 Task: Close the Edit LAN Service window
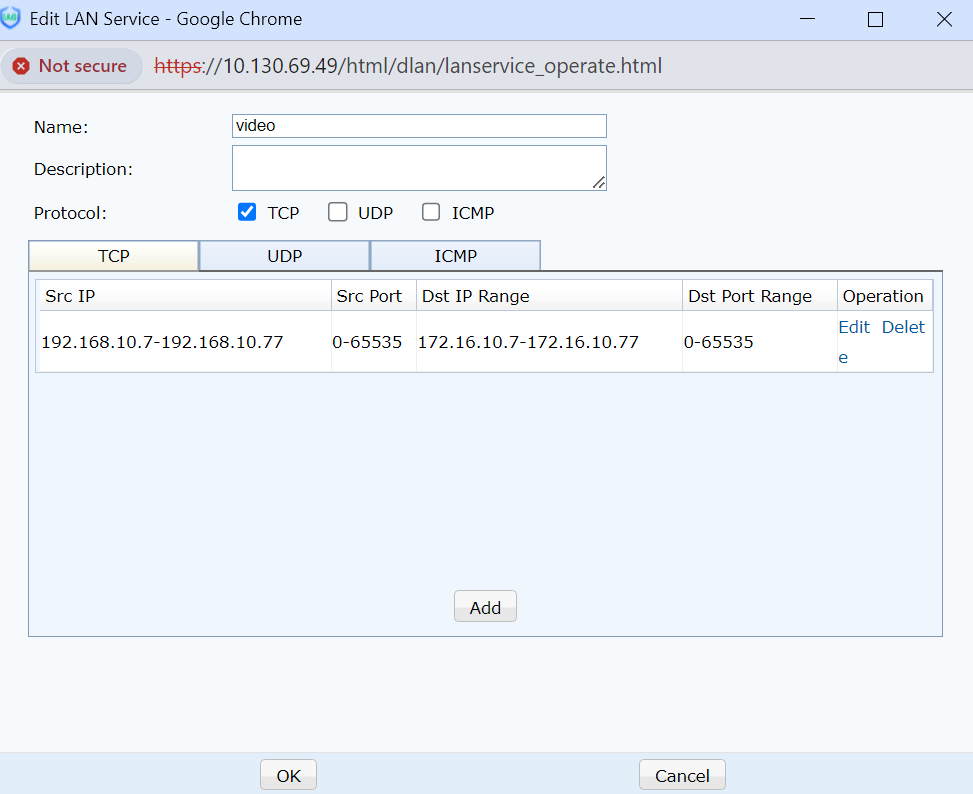[943, 19]
